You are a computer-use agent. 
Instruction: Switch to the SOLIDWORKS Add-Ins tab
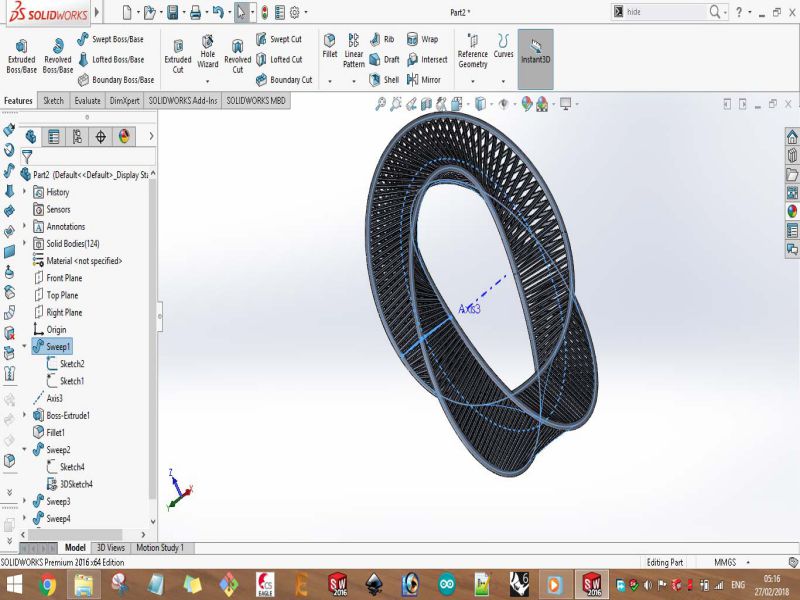click(183, 101)
